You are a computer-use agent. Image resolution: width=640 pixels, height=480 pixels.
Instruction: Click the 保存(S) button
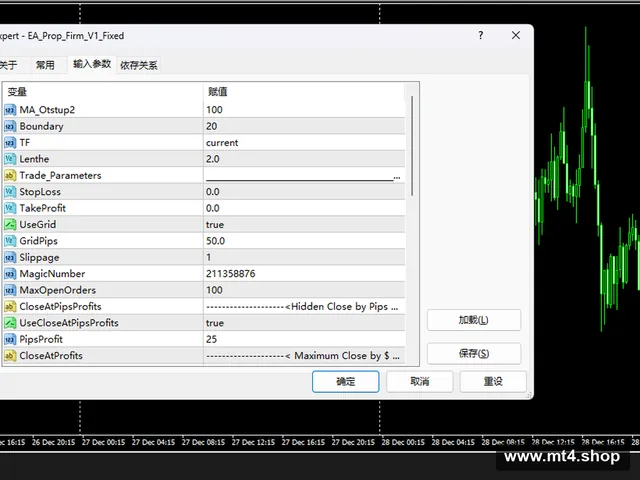pyautogui.click(x=474, y=353)
